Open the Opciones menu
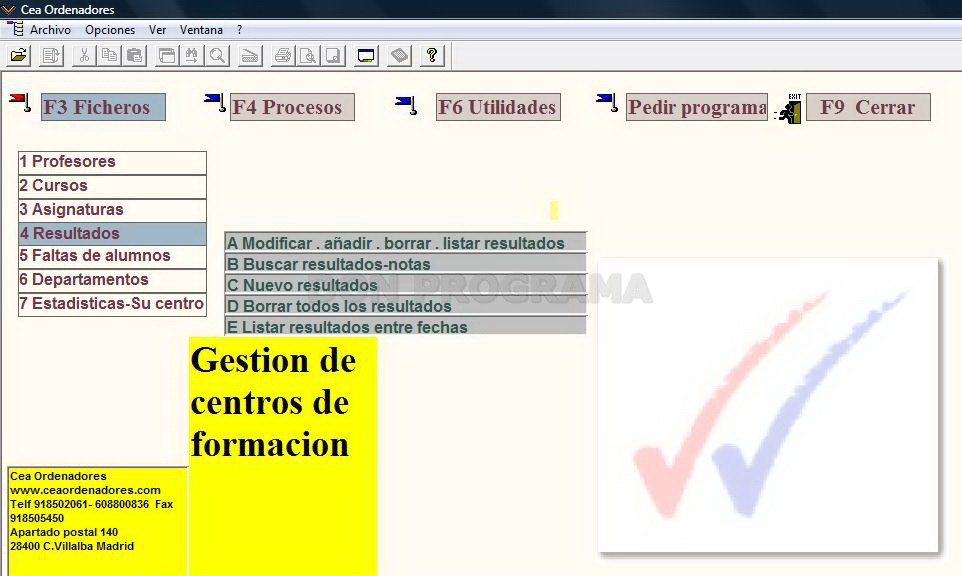The width and height of the screenshot is (962, 576). point(110,29)
